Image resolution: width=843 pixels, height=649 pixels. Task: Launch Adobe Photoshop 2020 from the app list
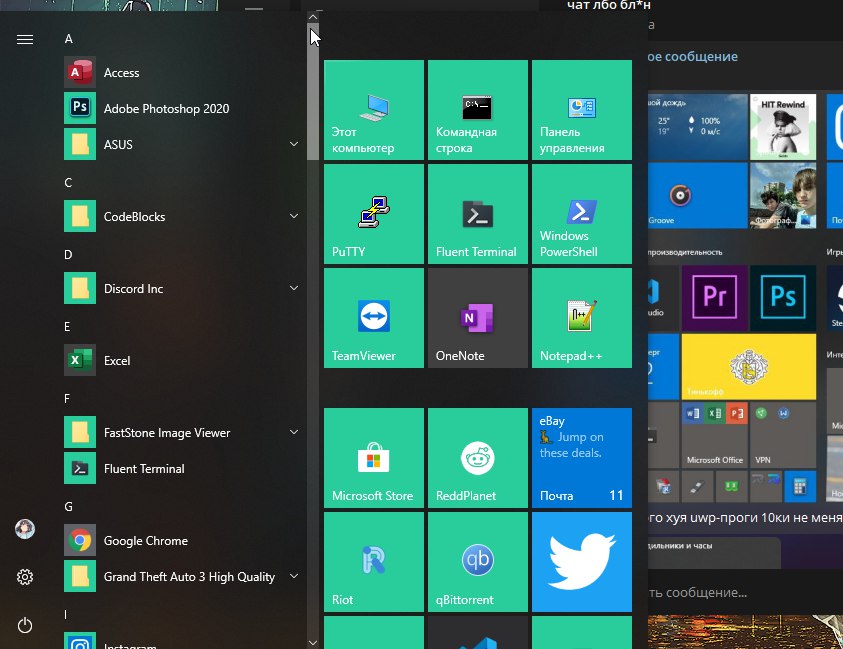(182, 109)
